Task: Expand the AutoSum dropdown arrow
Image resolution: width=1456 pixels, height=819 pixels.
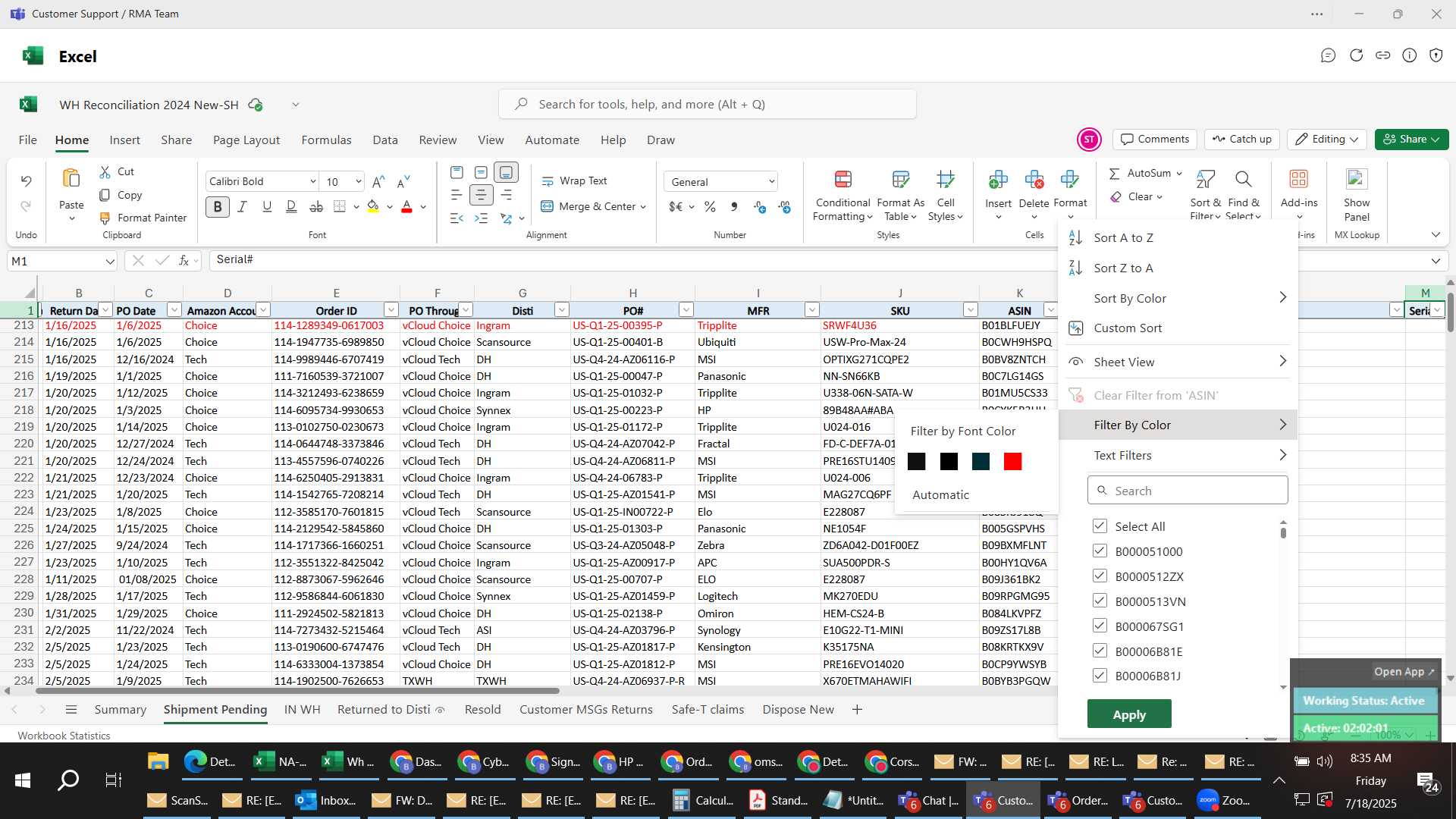Action: click(x=1179, y=174)
